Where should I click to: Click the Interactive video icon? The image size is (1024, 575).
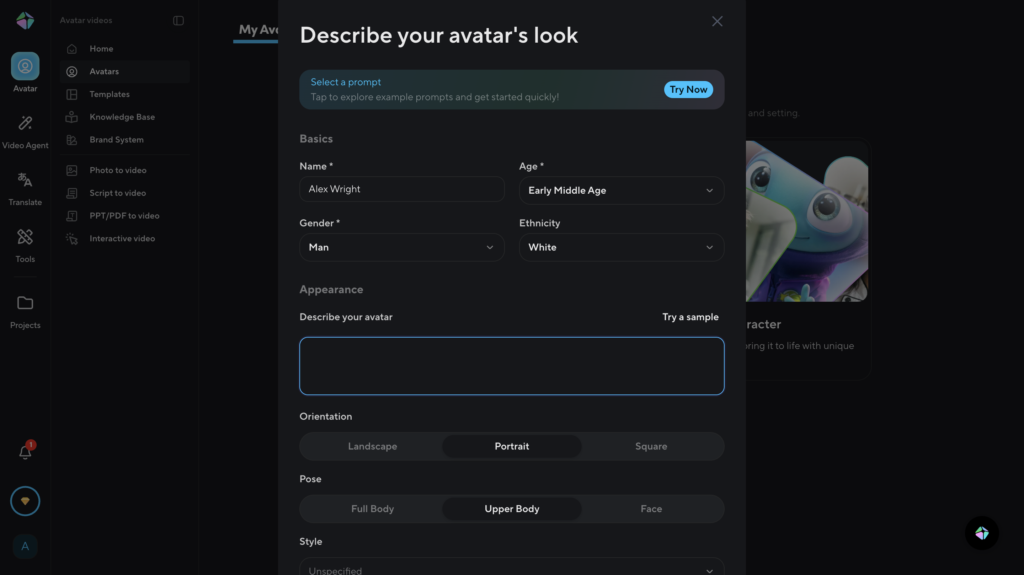(72, 238)
